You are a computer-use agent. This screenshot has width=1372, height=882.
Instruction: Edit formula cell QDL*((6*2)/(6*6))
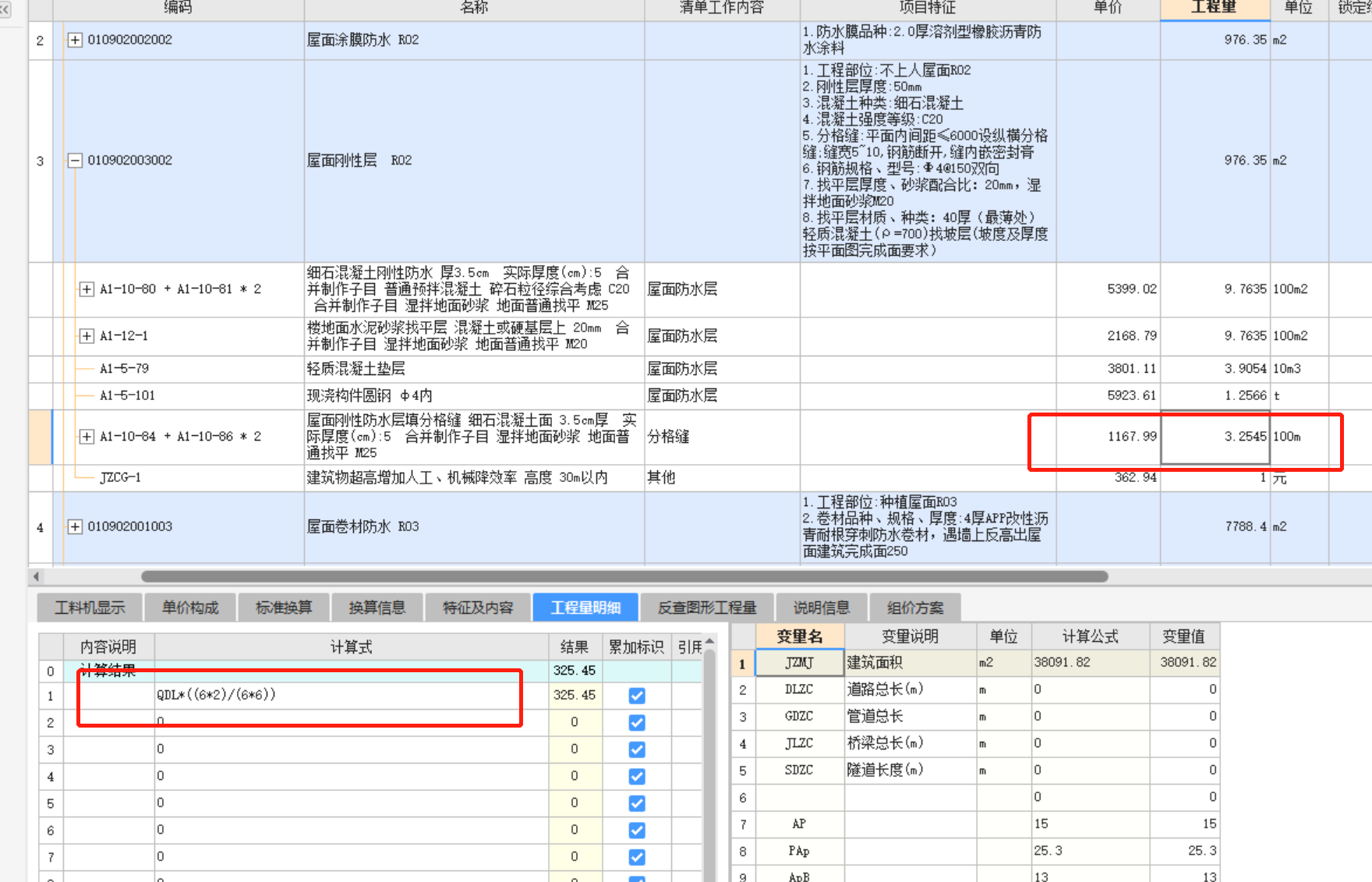point(352,696)
